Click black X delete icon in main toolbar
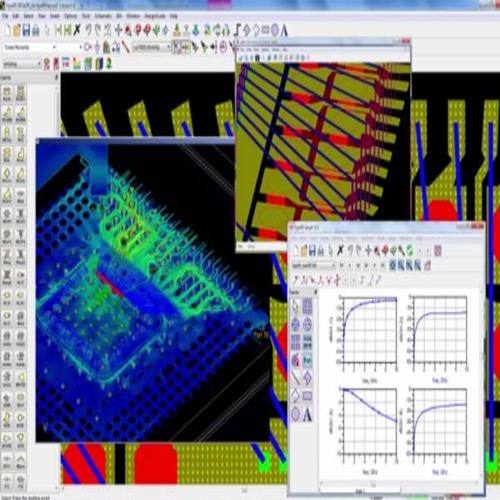 (x=77, y=30)
